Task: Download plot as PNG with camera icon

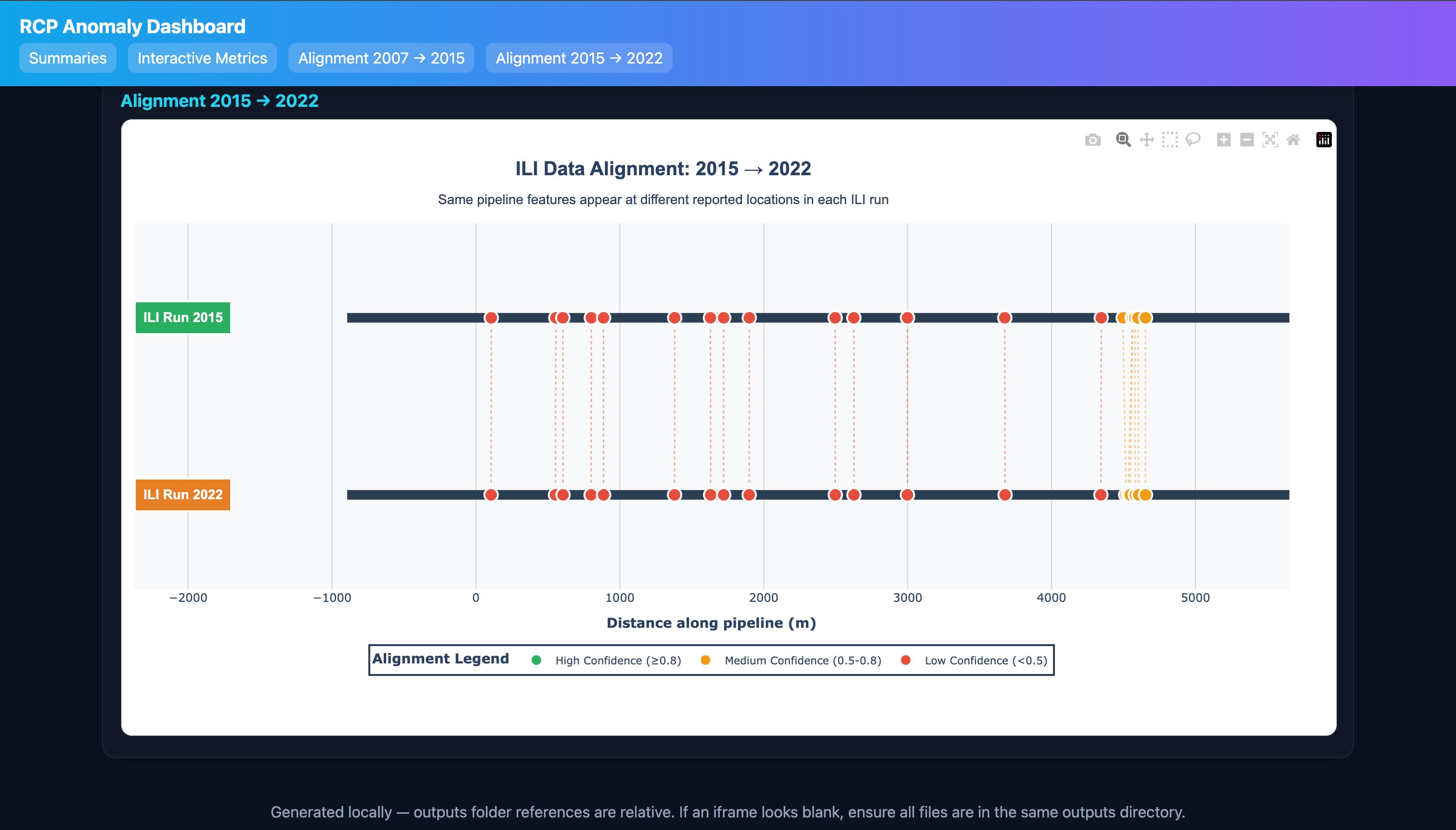Action: [x=1092, y=140]
